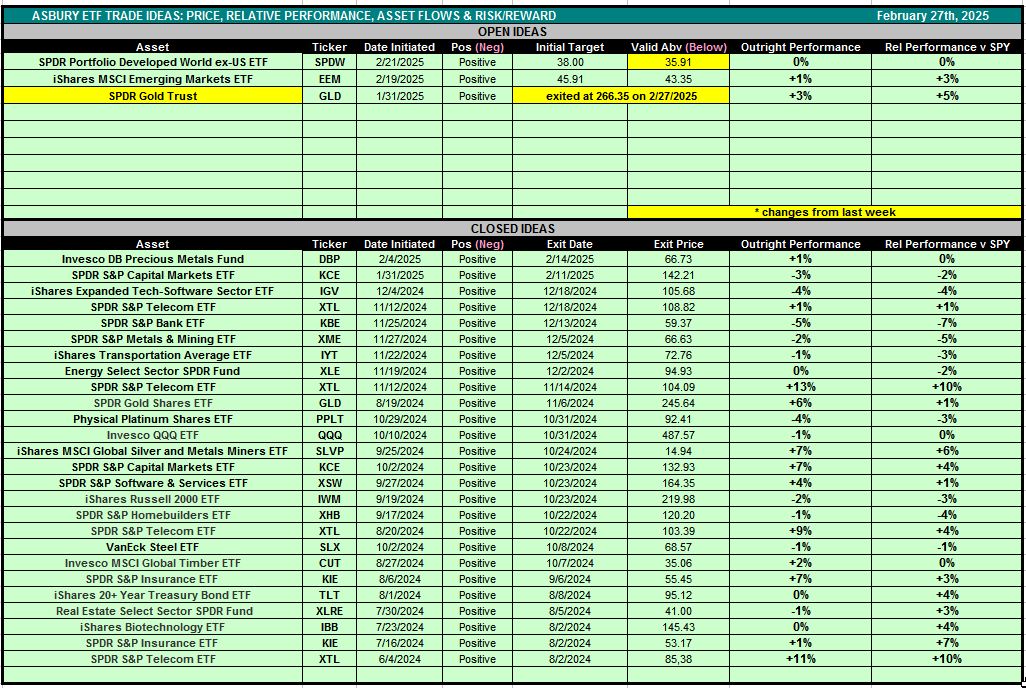
Task: Select the "Valid Abv (Below)" column header
Action: point(678,47)
